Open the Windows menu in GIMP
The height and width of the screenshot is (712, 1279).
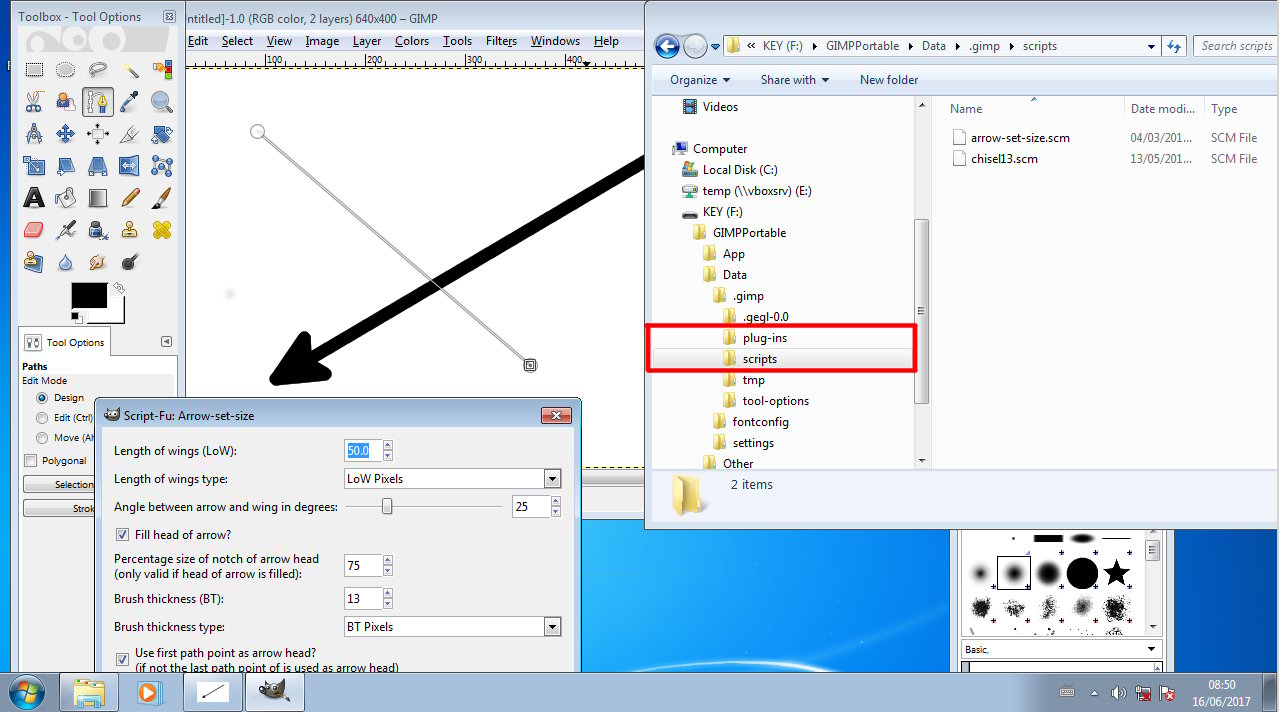pos(555,41)
